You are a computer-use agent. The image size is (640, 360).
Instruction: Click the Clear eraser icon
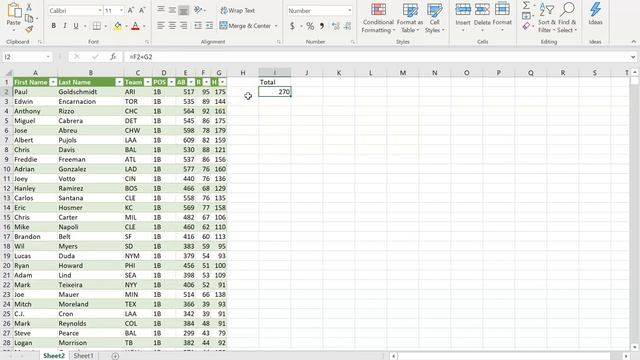click(x=526, y=27)
